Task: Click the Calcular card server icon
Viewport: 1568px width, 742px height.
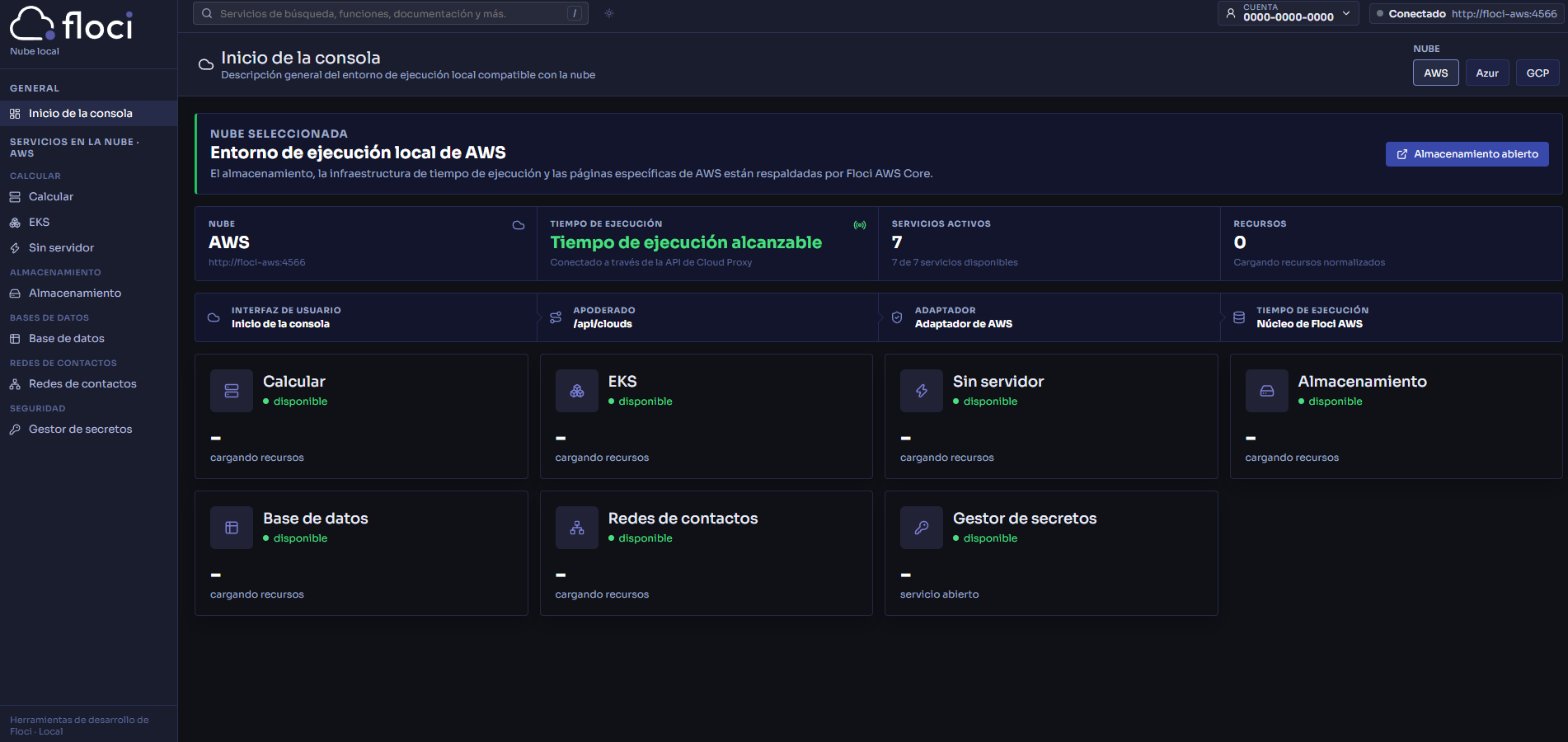Action: [x=232, y=391]
